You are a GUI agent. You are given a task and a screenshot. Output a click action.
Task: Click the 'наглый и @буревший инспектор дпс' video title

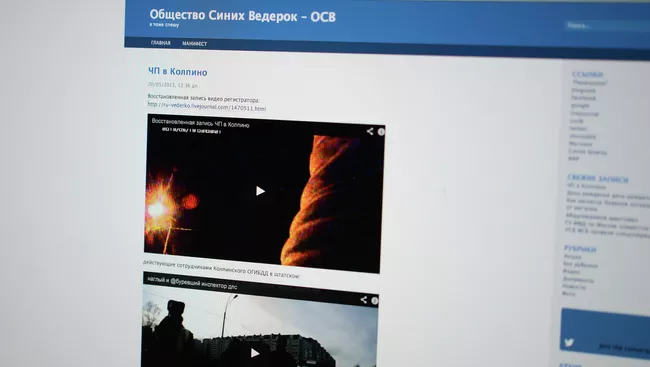[192, 283]
